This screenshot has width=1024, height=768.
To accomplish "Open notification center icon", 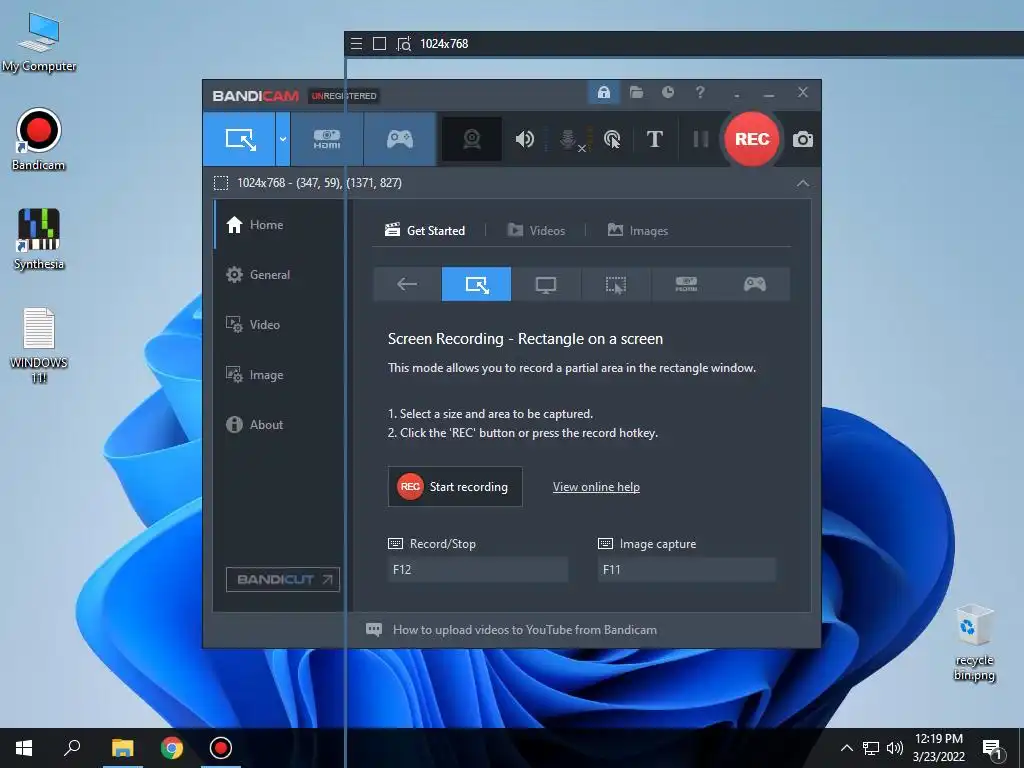I will coord(992,749).
